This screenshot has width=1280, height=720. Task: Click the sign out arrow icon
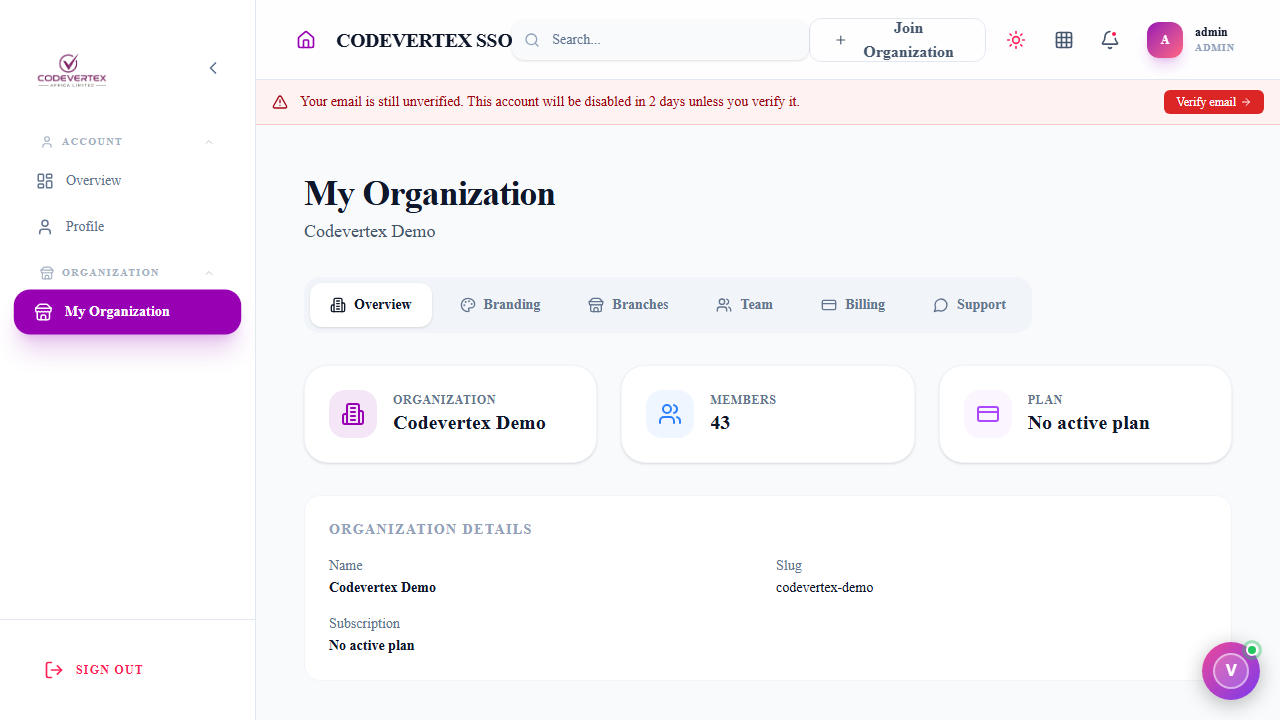(54, 670)
